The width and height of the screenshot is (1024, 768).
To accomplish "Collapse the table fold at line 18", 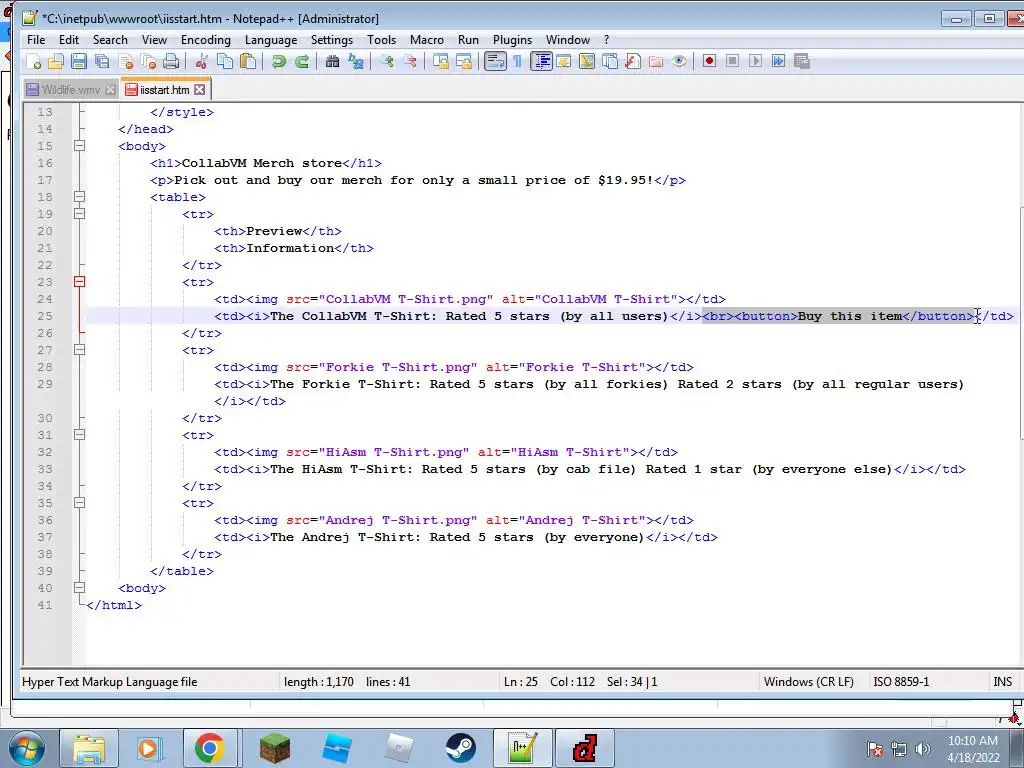I will click(x=79, y=197).
